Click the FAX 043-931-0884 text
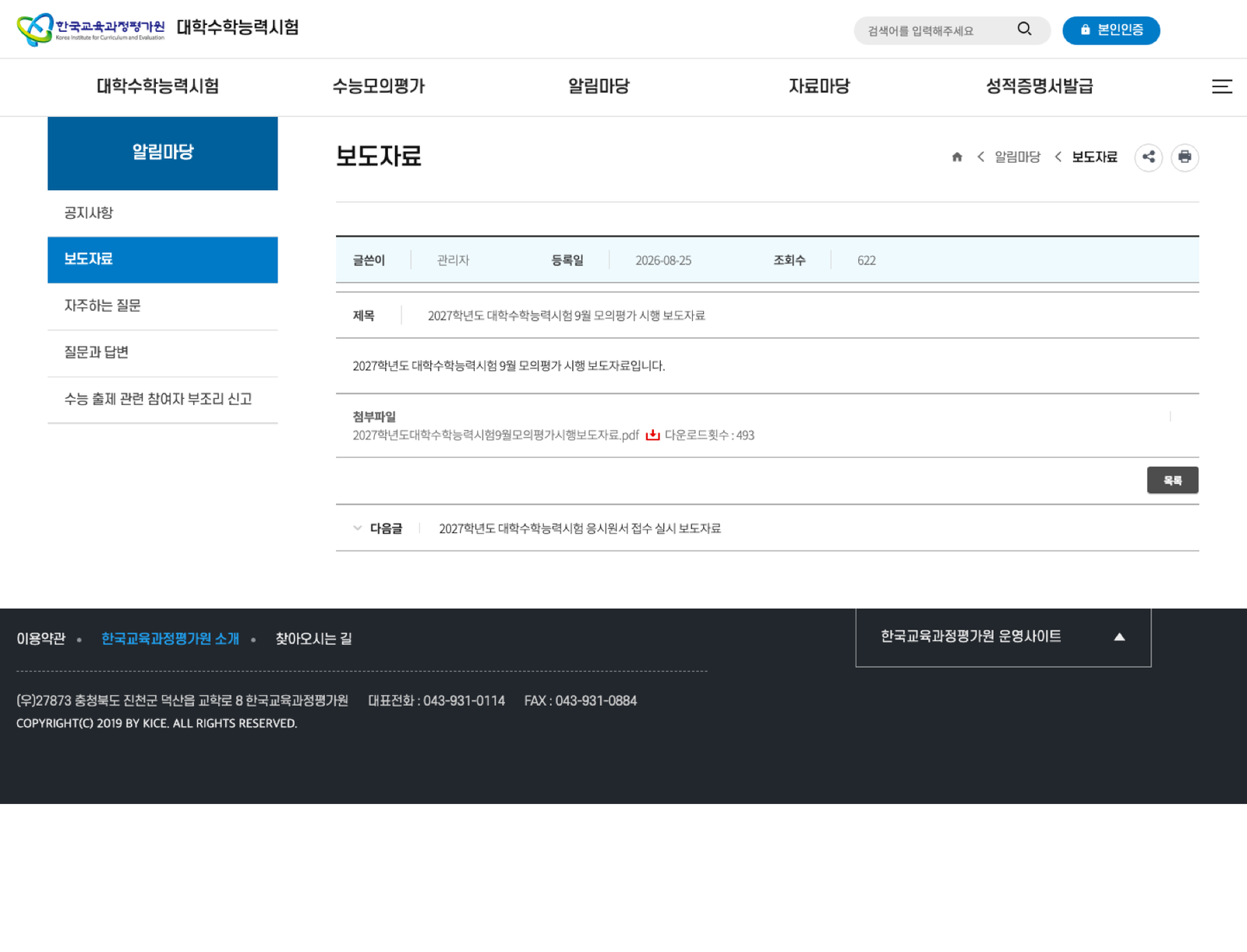The height and width of the screenshot is (952, 1247). [x=581, y=701]
